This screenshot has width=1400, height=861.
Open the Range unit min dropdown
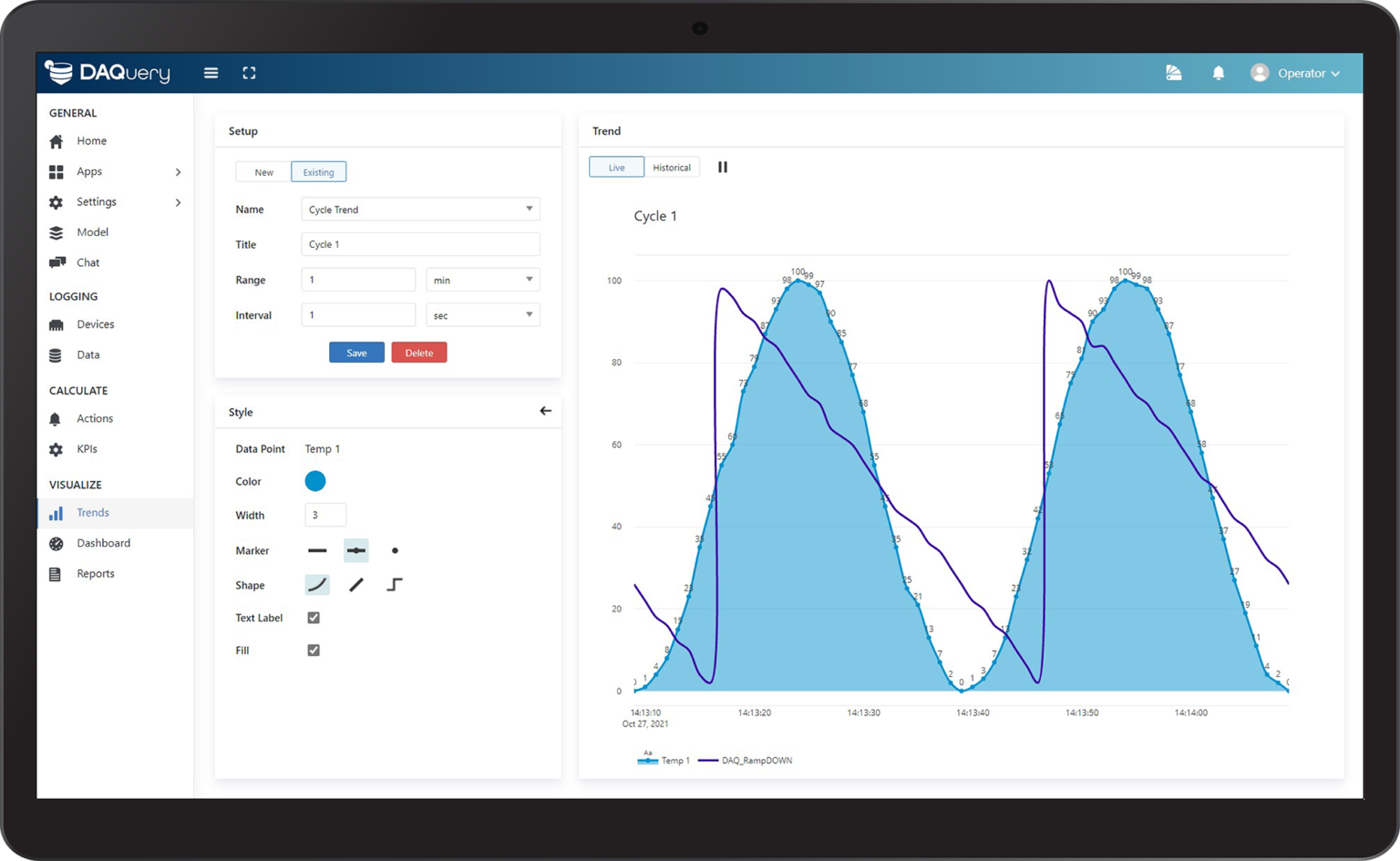click(x=482, y=280)
